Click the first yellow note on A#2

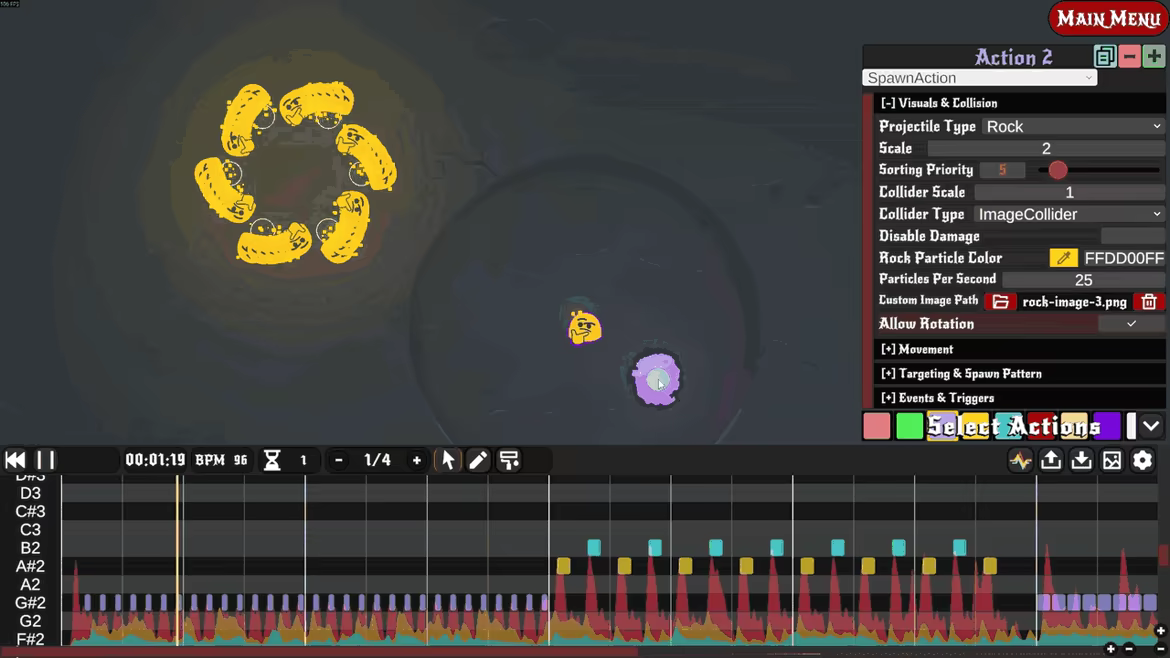point(563,566)
